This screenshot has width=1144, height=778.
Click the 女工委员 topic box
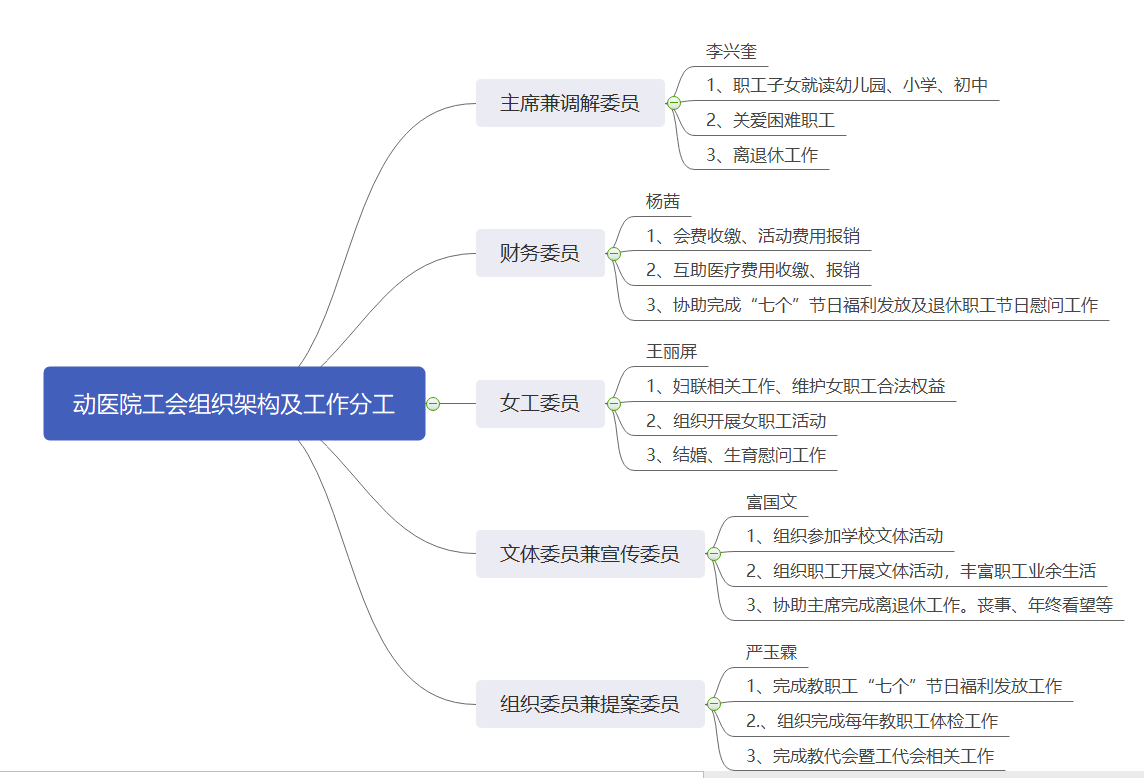click(x=540, y=404)
